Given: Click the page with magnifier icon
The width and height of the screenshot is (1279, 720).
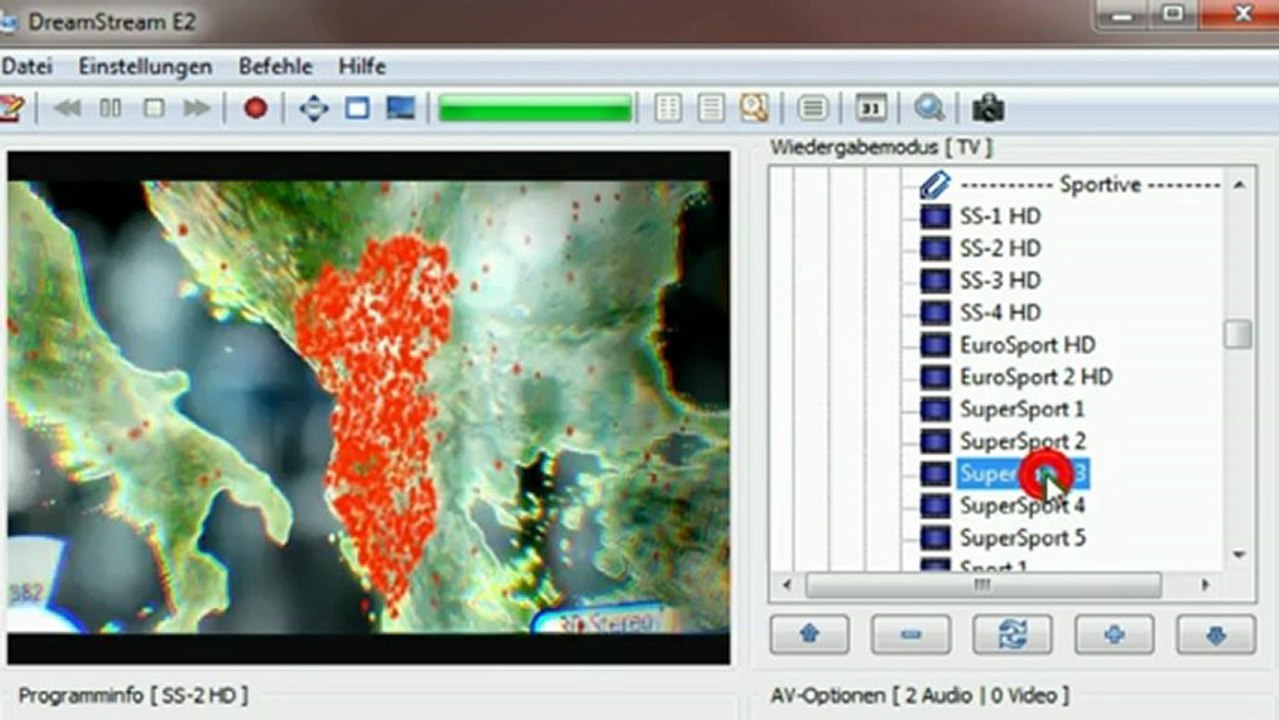Looking at the screenshot, I should tap(754, 108).
